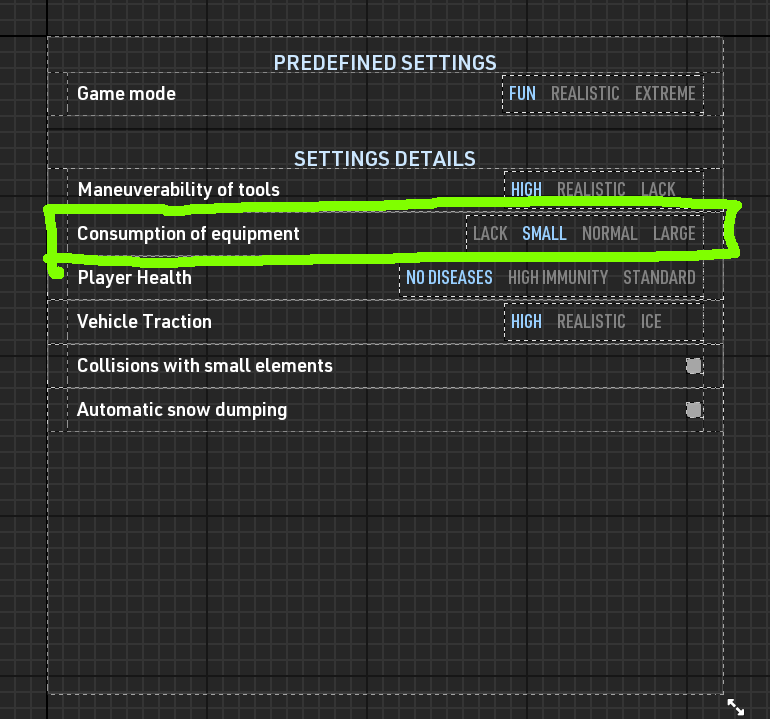Screen dimensions: 770x719
Task: Select SMALL consumption of equipment
Action: (544, 234)
